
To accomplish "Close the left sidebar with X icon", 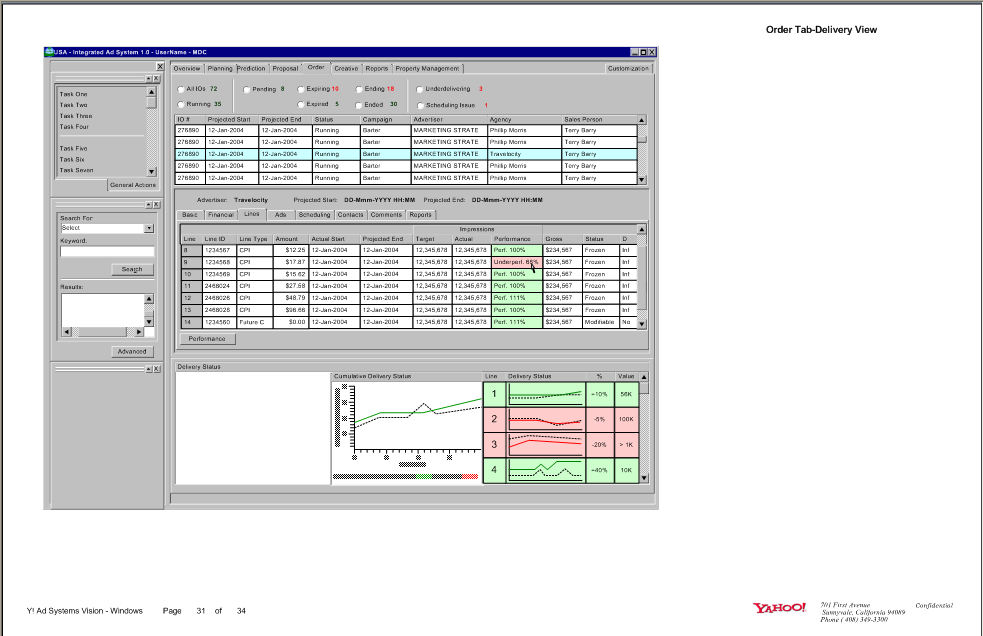I will tap(159, 67).
